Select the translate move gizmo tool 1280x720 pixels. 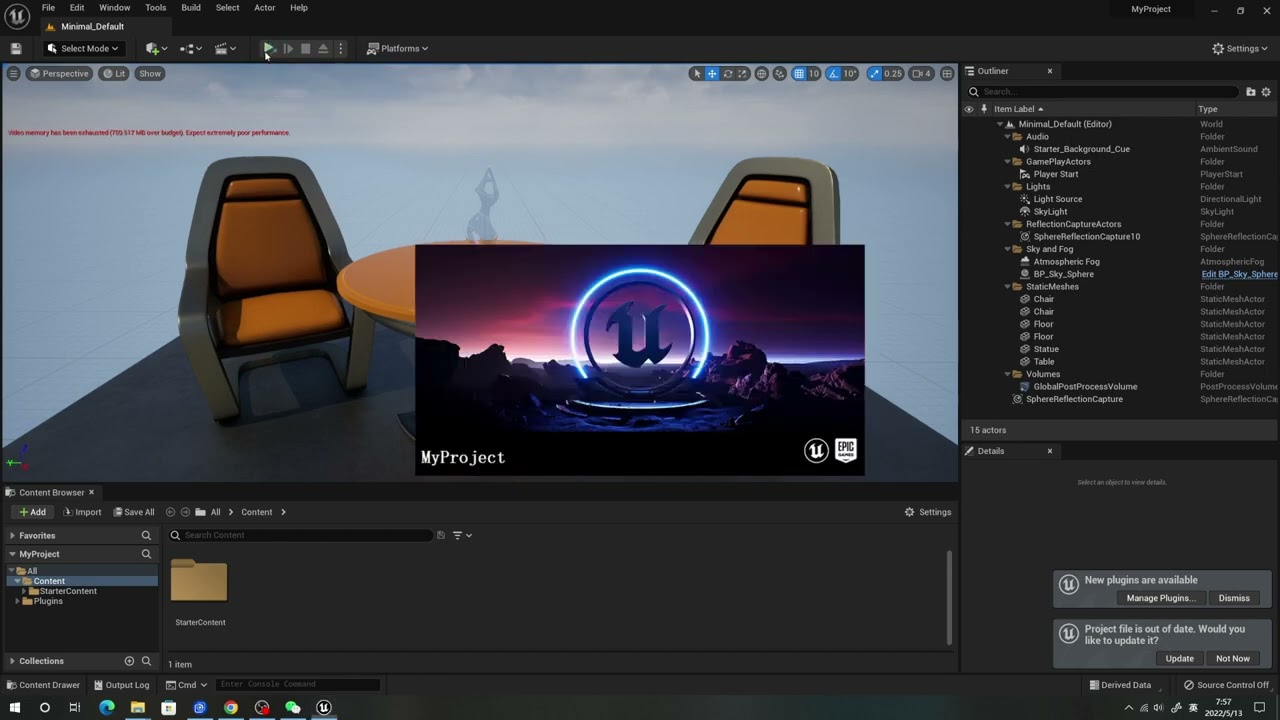[x=712, y=73]
